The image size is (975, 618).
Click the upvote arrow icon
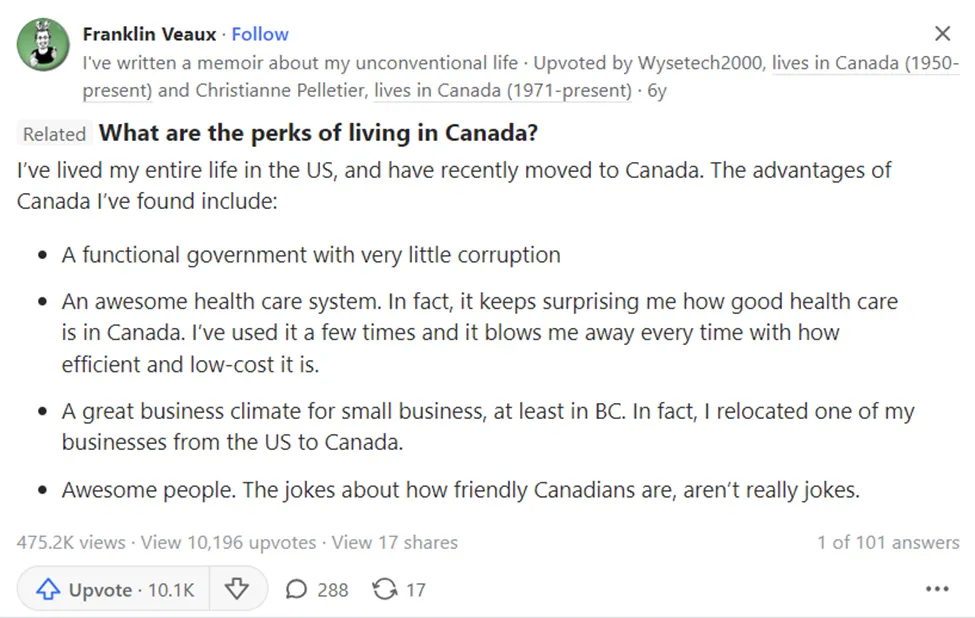(48, 589)
